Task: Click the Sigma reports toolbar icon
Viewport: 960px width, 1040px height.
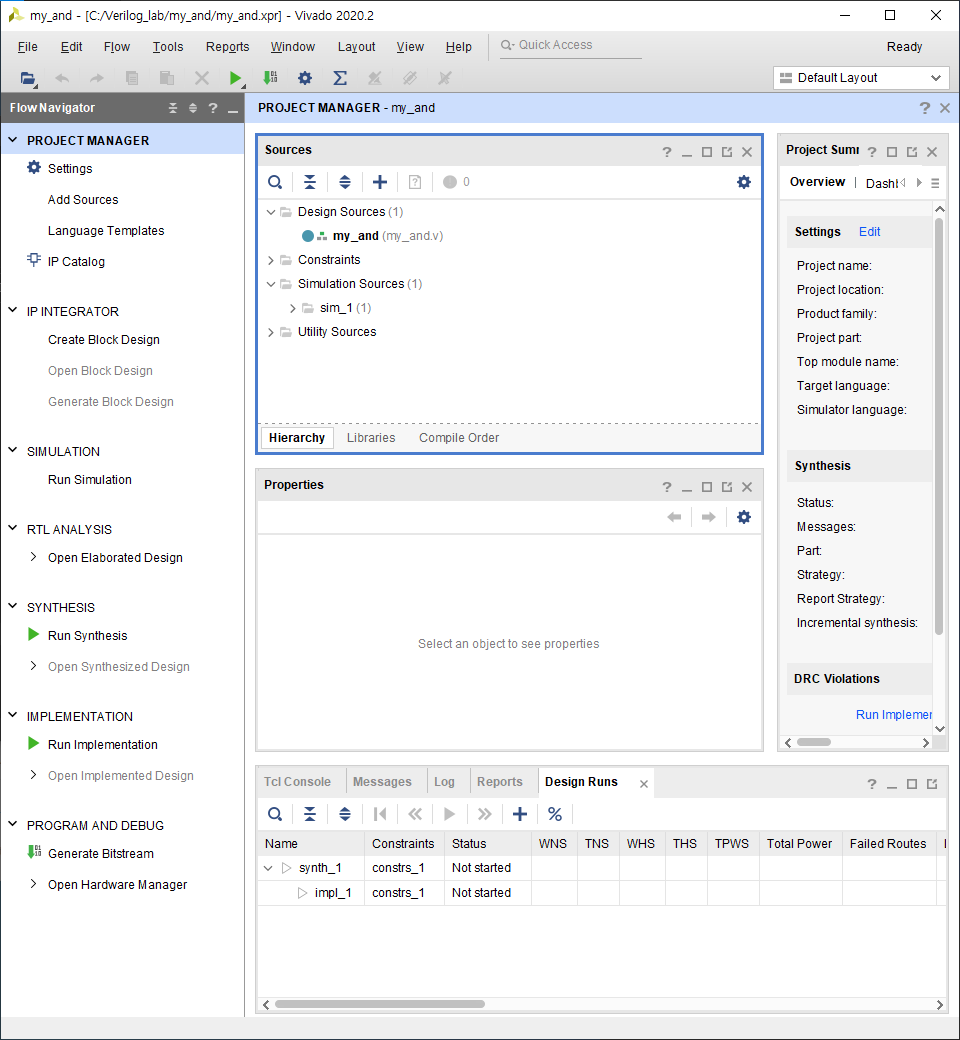Action: [340, 78]
